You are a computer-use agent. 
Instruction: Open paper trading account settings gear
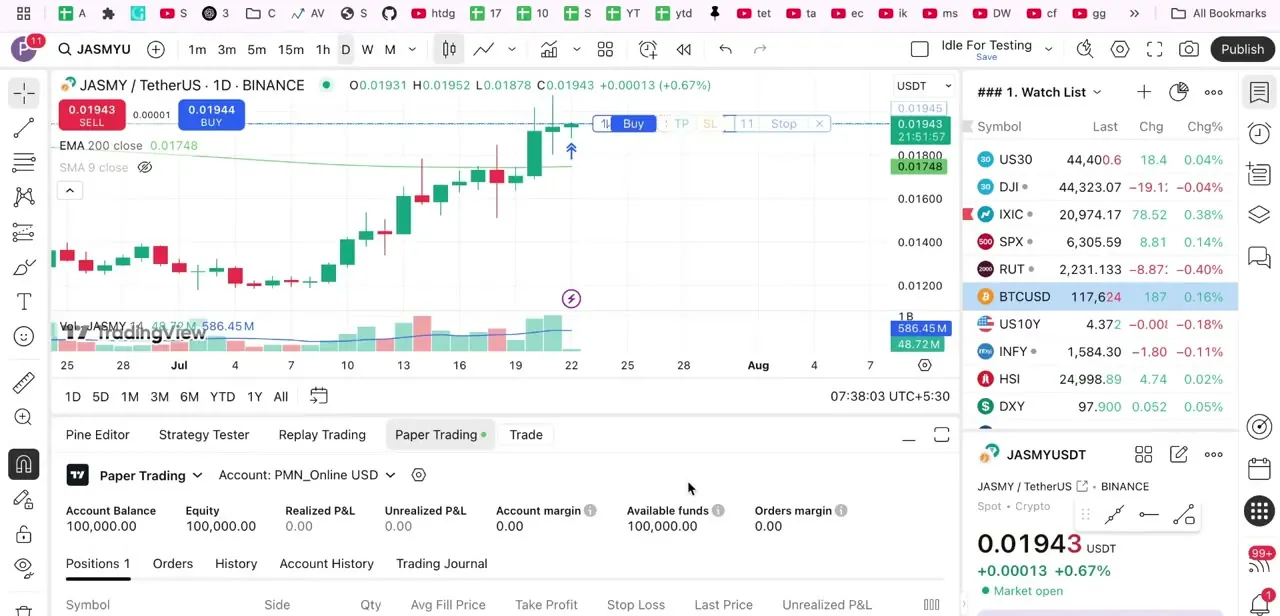419,475
